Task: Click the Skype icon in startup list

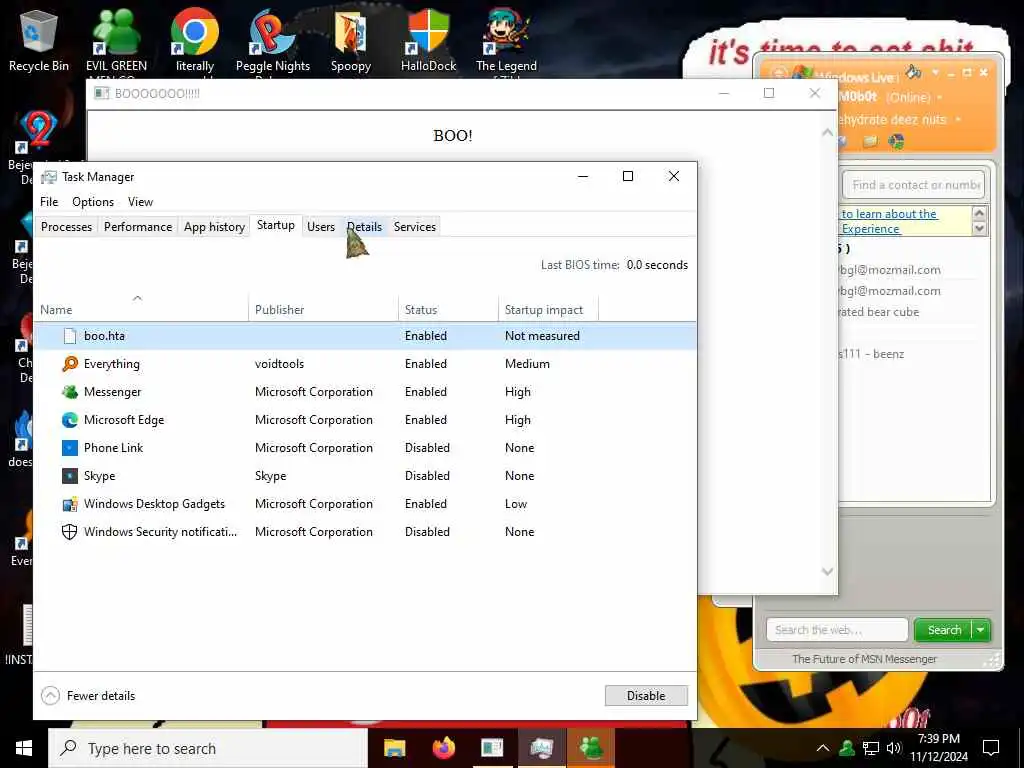Action: (70, 476)
